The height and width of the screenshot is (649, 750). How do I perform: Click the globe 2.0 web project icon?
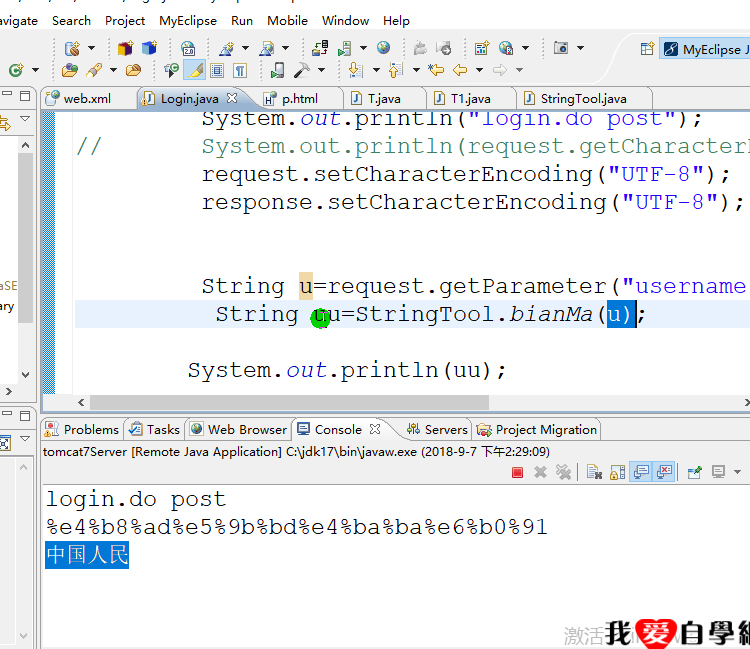tap(188, 48)
